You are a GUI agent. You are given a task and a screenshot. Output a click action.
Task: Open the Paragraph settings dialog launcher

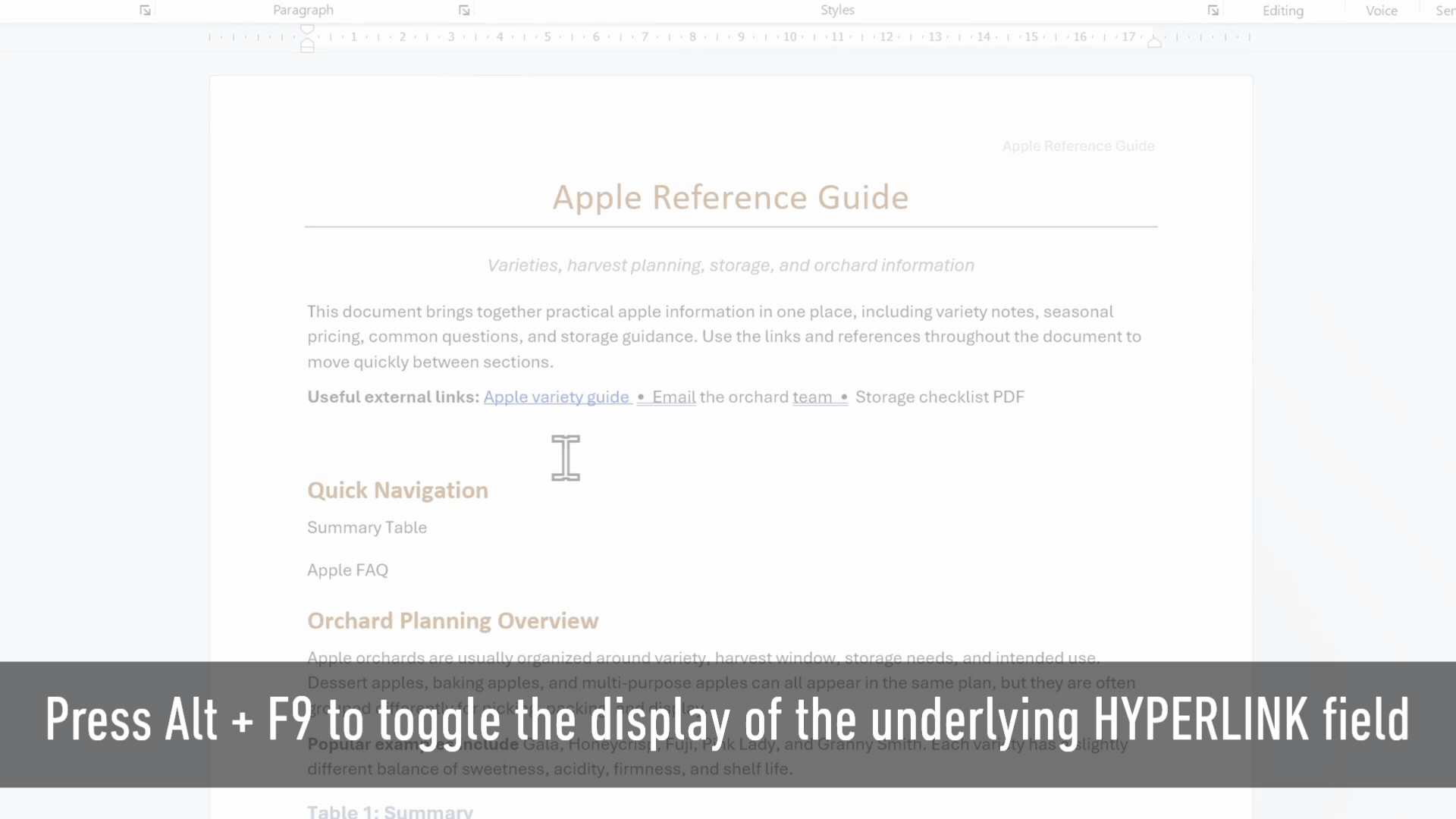coord(464,11)
